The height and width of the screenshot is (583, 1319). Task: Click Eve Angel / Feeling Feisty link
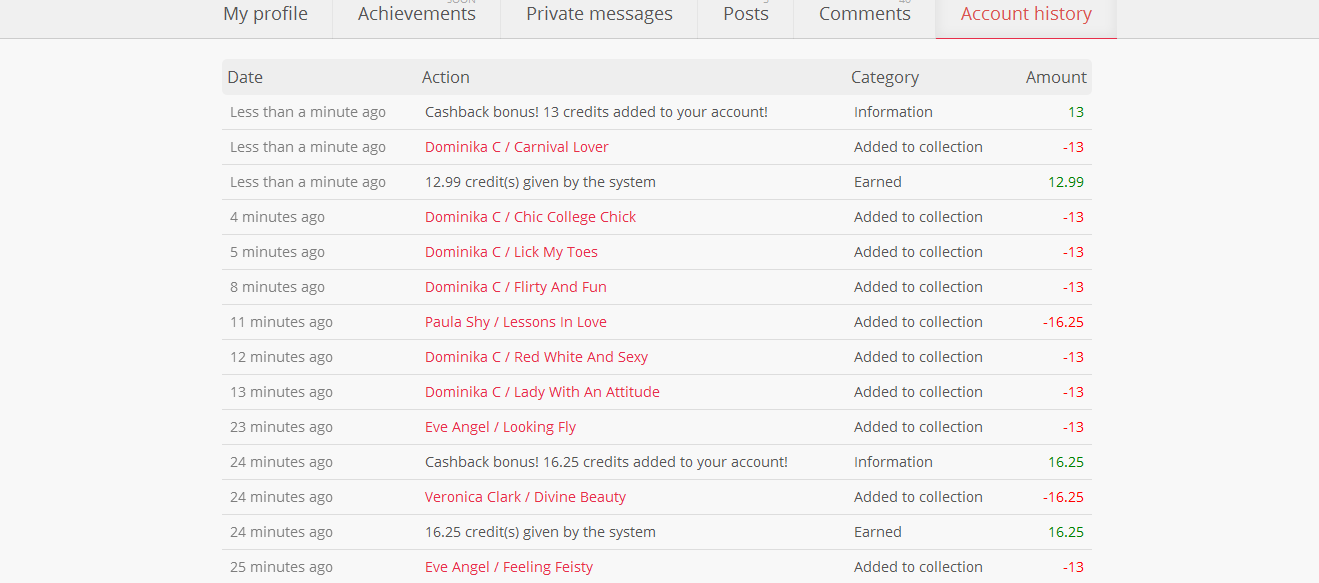pos(509,567)
